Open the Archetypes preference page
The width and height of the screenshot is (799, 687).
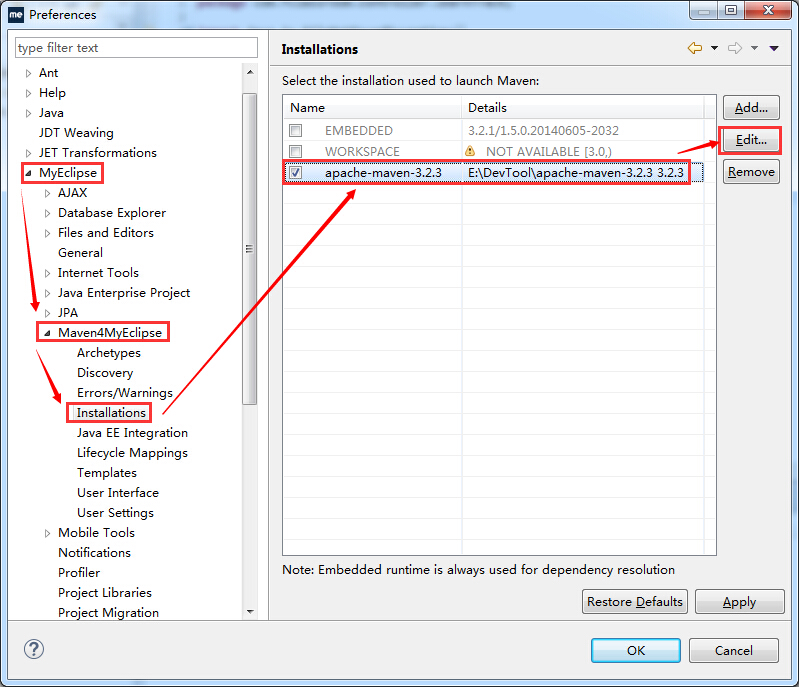pos(109,353)
